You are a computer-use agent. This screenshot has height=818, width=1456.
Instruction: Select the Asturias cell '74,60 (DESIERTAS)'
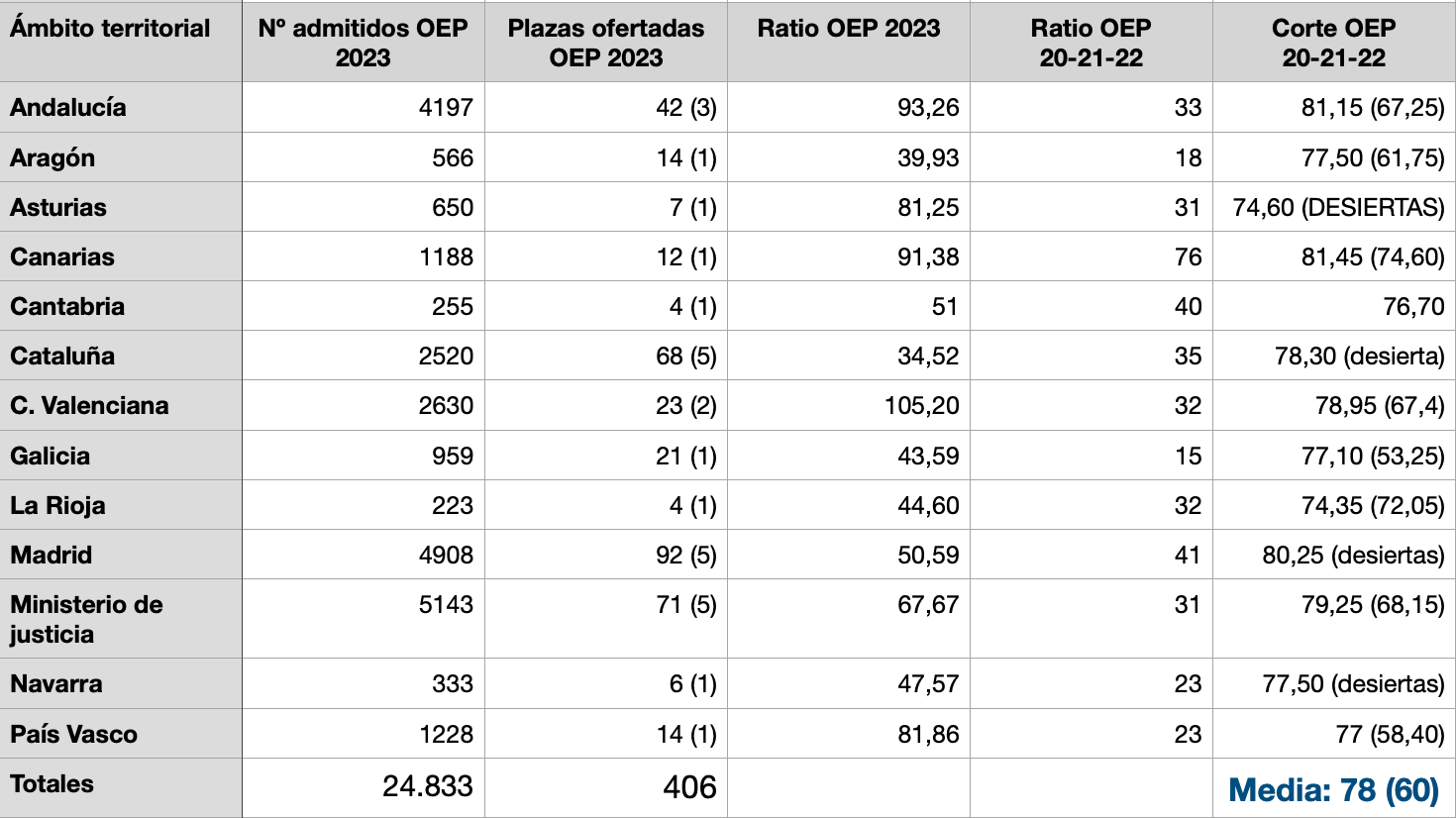[x=1338, y=207]
